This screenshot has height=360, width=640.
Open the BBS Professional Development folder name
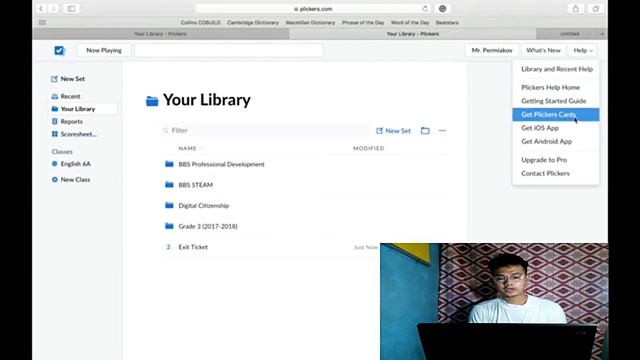221,164
